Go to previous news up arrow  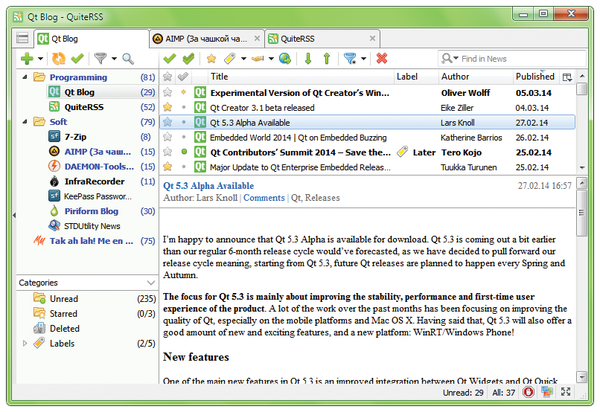point(327,59)
